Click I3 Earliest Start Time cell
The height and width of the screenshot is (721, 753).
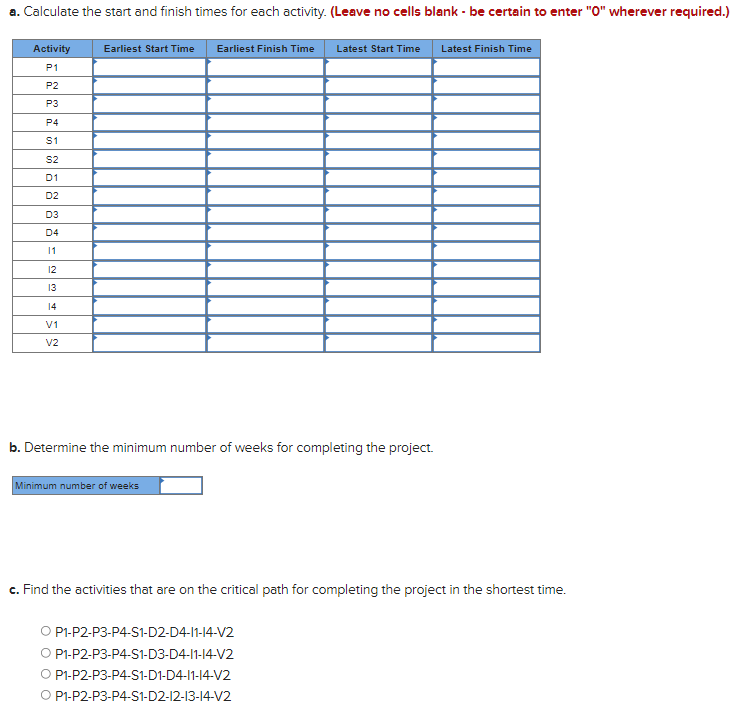click(x=149, y=288)
